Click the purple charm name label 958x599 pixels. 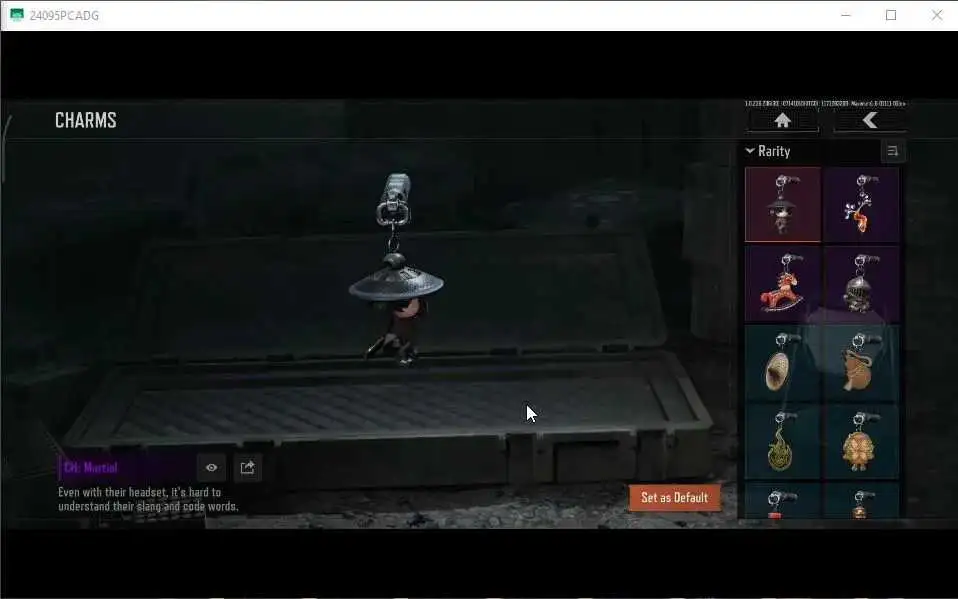[90, 468]
